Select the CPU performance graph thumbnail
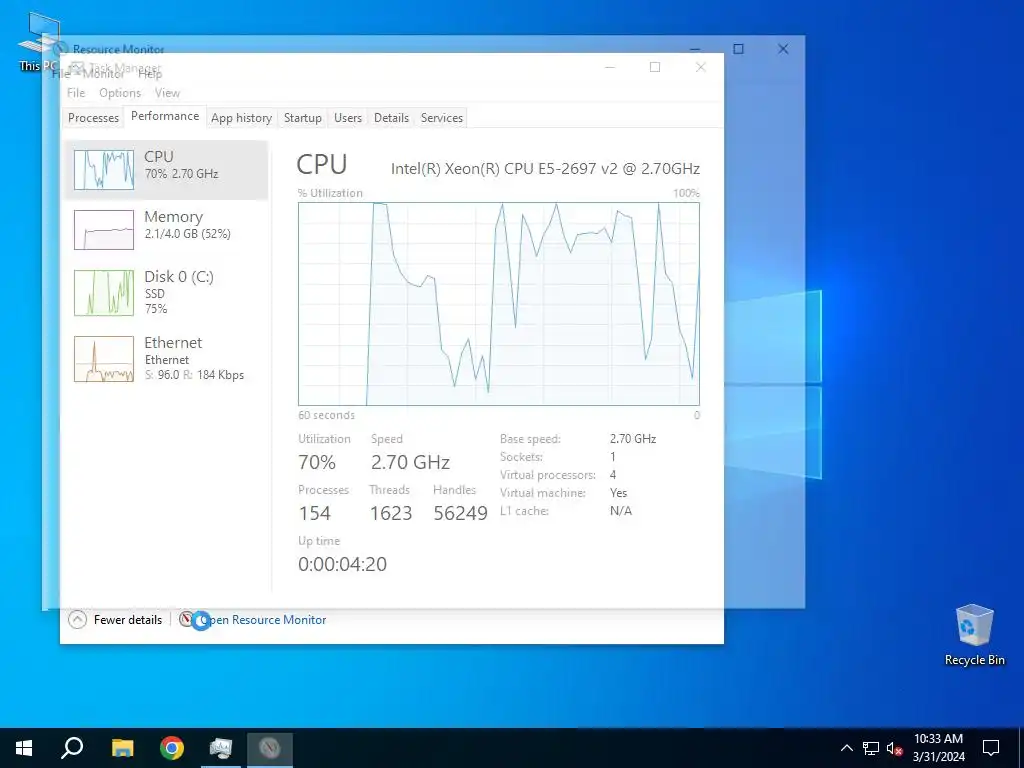Viewport: 1024px width, 768px height. pyautogui.click(x=104, y=170)
